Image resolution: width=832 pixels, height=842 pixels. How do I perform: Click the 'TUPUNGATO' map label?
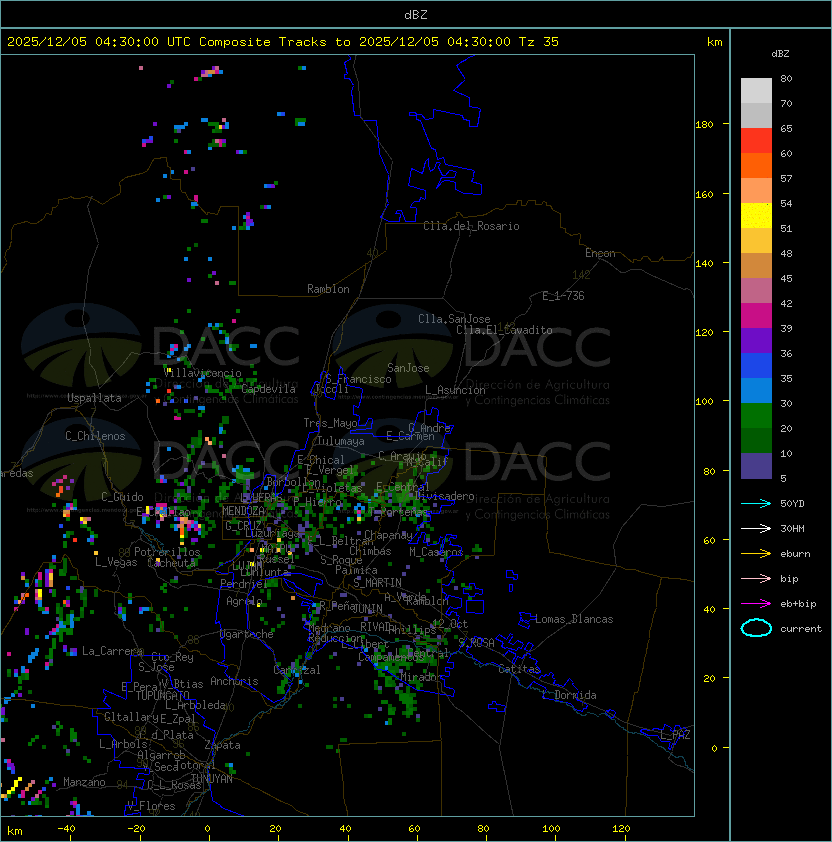tap(162, 695)
